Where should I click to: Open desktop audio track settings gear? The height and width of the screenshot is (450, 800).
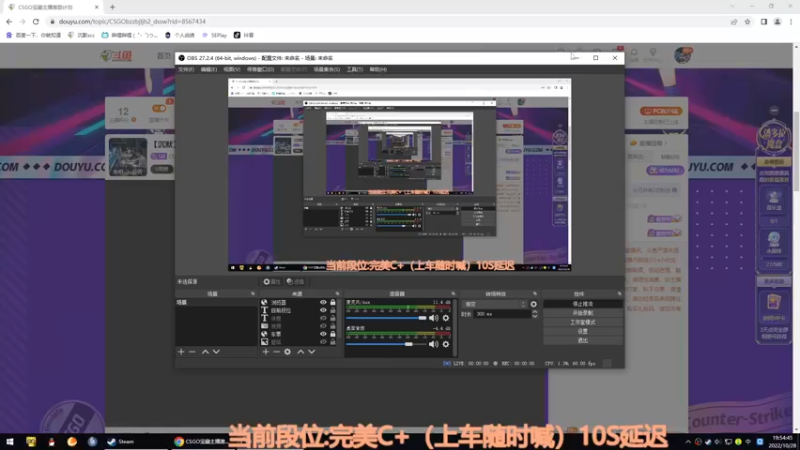446,344
